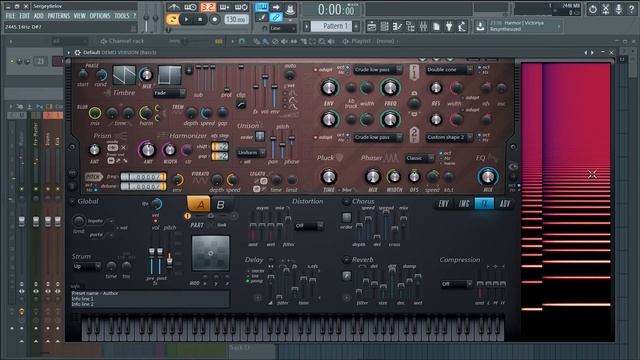Screen dimensions: 640x360
Task: Open the OPTIONS menu
Action: [x=100, y=16]
